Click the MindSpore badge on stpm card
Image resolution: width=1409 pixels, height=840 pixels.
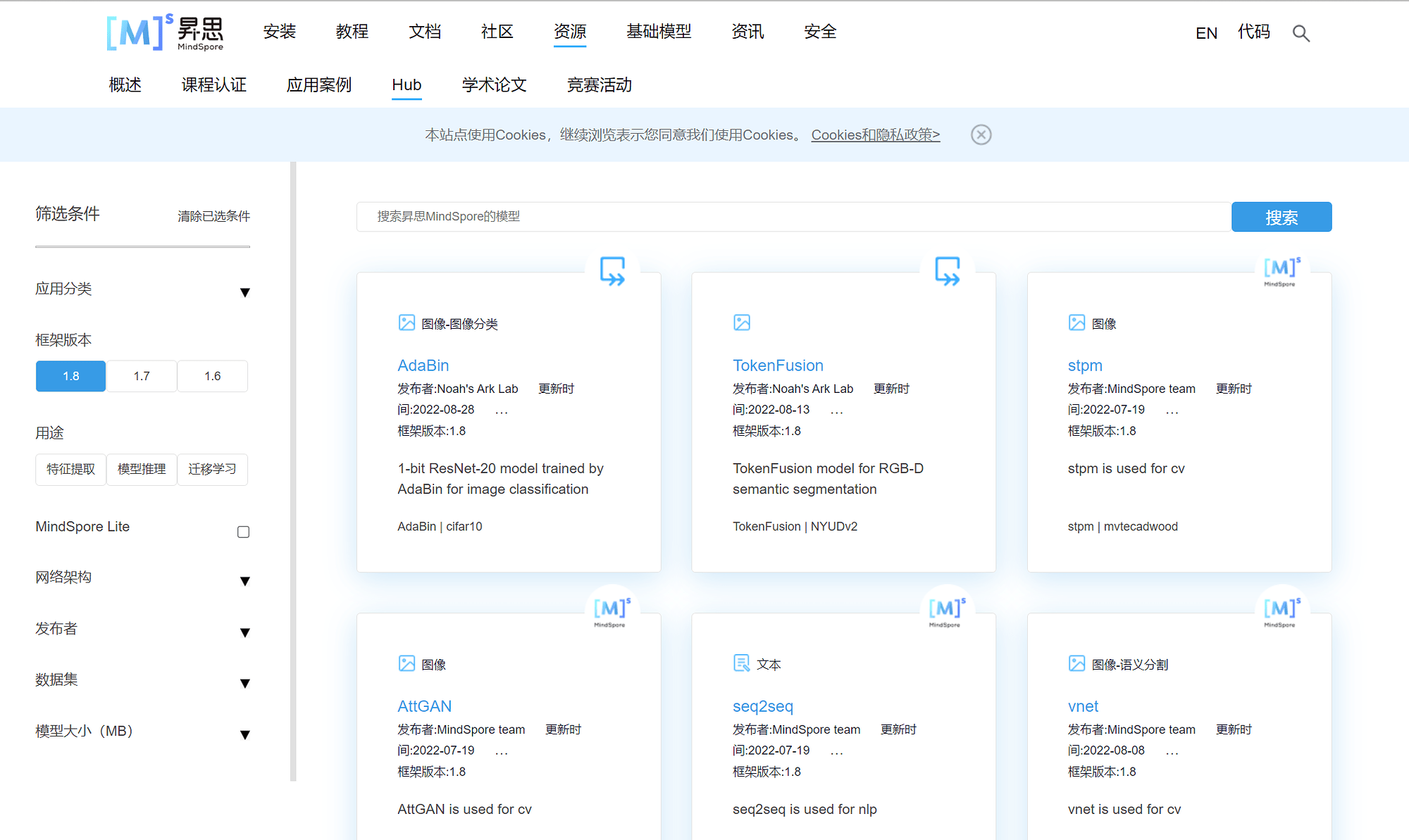tap(1281, 271)
